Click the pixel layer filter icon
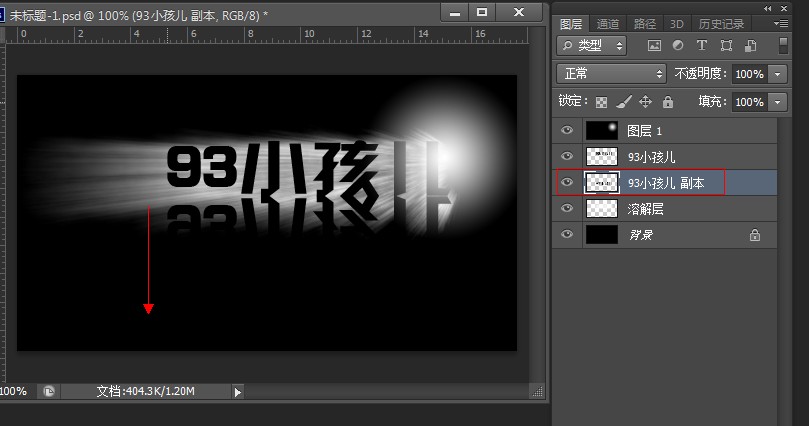Image resolution: width=809 pixels, height=426 pixels. [x=655, y=46]
